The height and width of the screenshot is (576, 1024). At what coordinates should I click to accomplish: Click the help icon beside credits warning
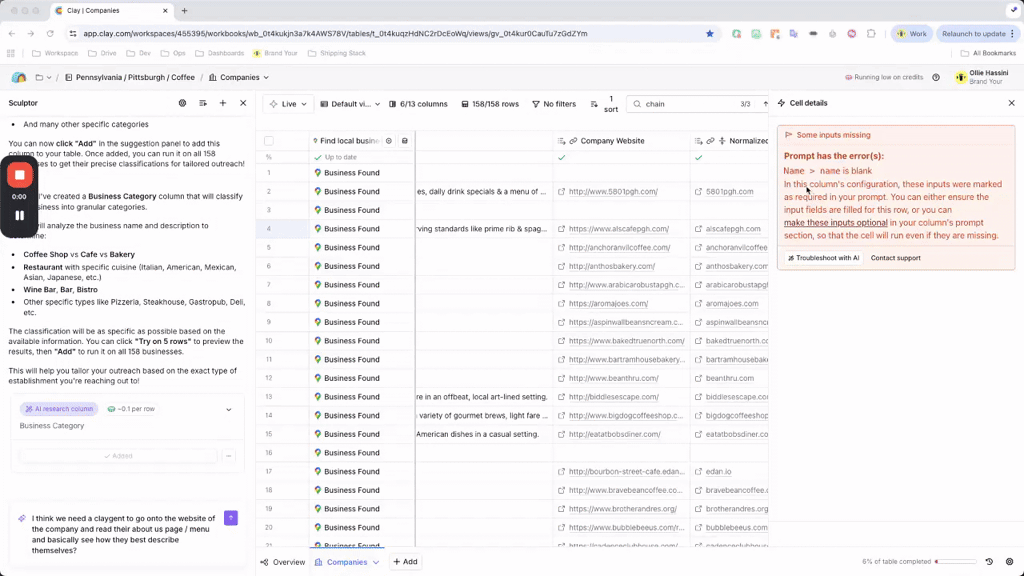coord(936,77)
